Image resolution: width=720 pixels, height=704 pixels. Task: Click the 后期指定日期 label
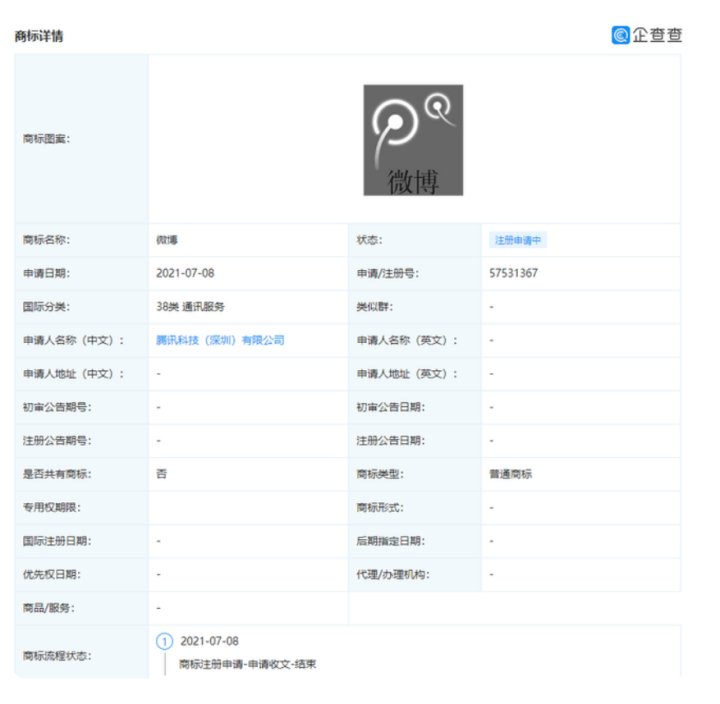391,541
